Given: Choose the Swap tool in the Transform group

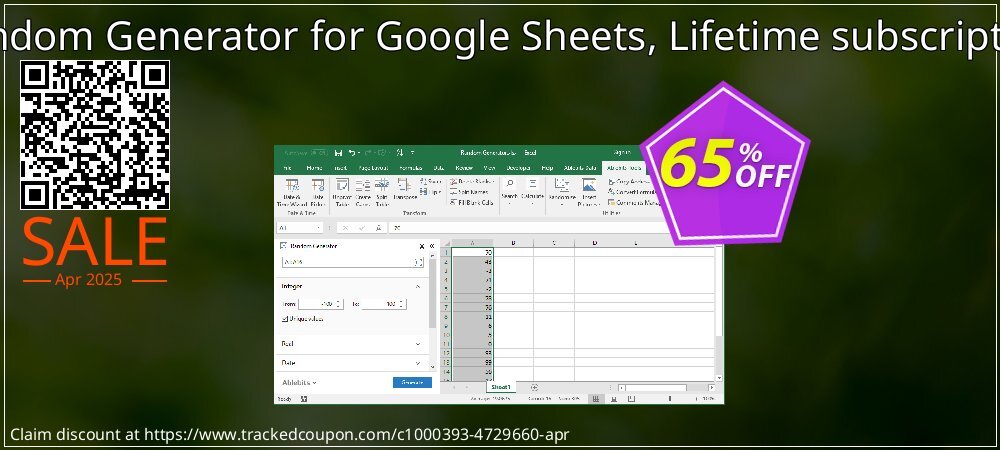Looking at the screenshot, I should click(x=431, y=182).
